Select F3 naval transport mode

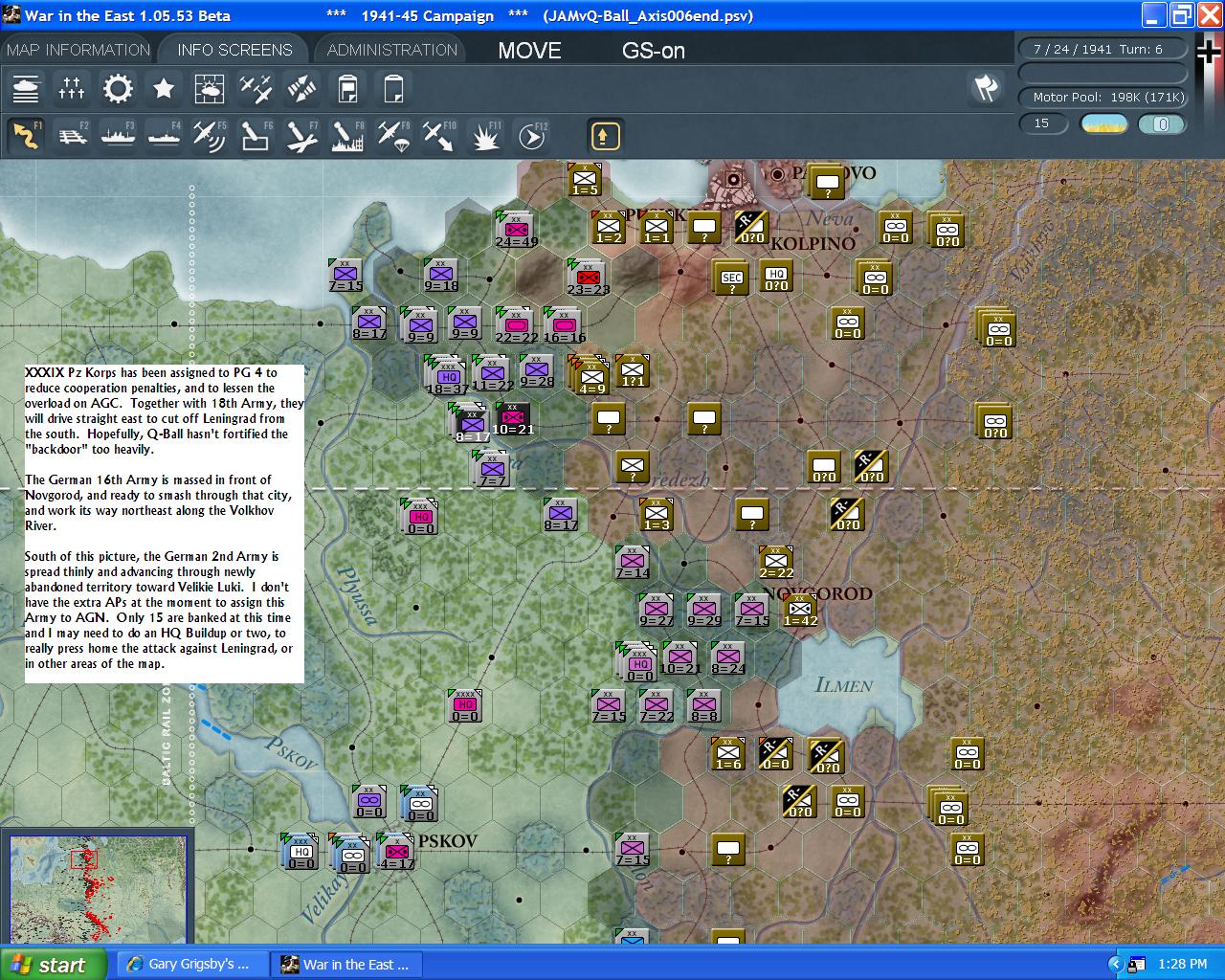pos(118,136)
